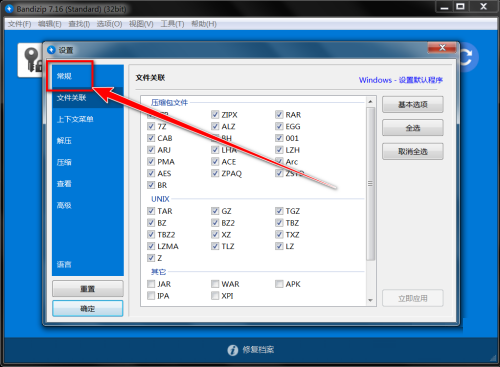The width and height of the screenshot is (500, 367).
Task: Open the Windows - 设置默认程序 link
Action: [401, 80]
